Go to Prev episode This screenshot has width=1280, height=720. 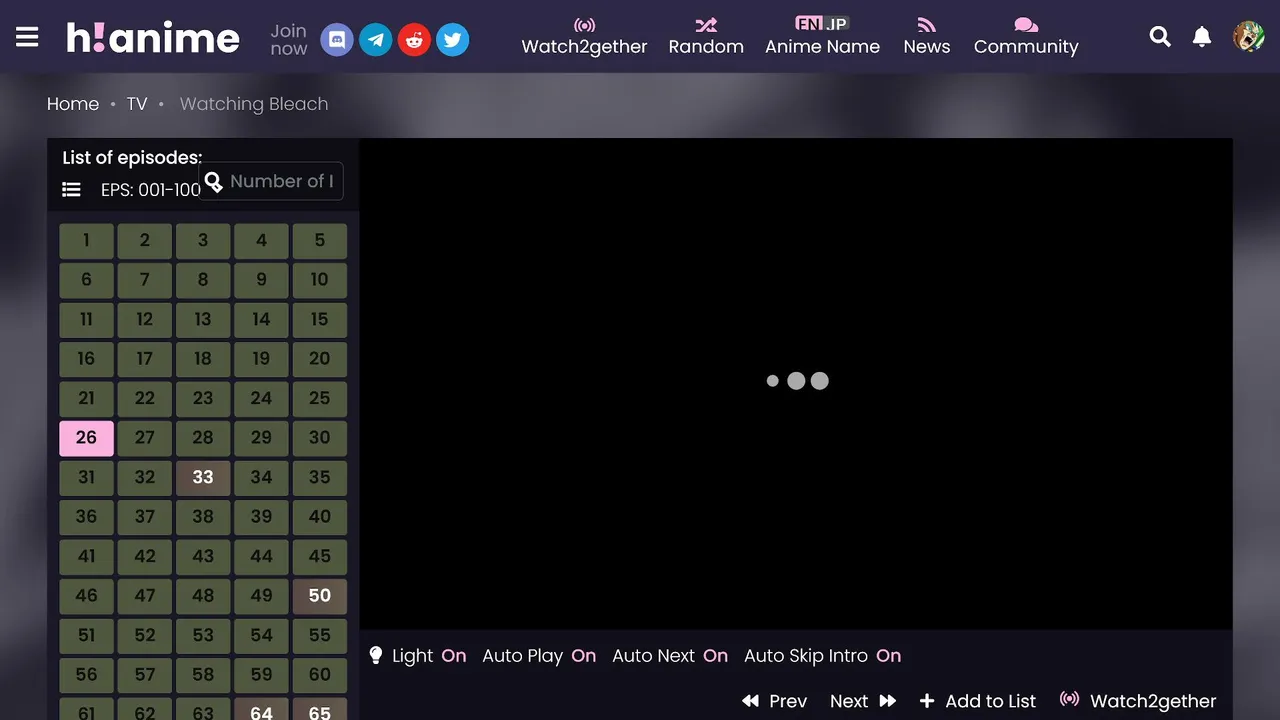point(774,701)
